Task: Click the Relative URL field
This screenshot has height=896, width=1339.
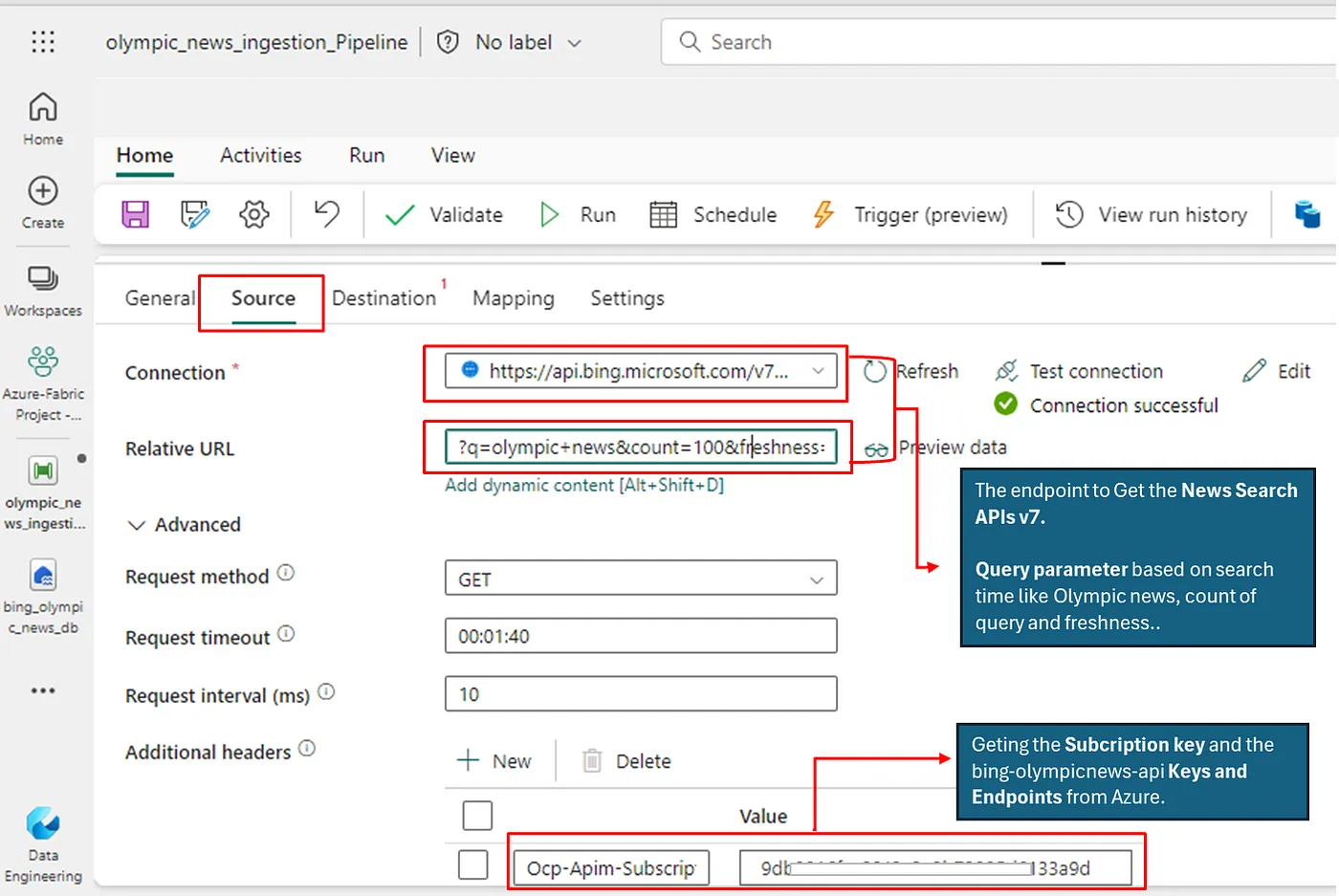Action: (641, 447)
